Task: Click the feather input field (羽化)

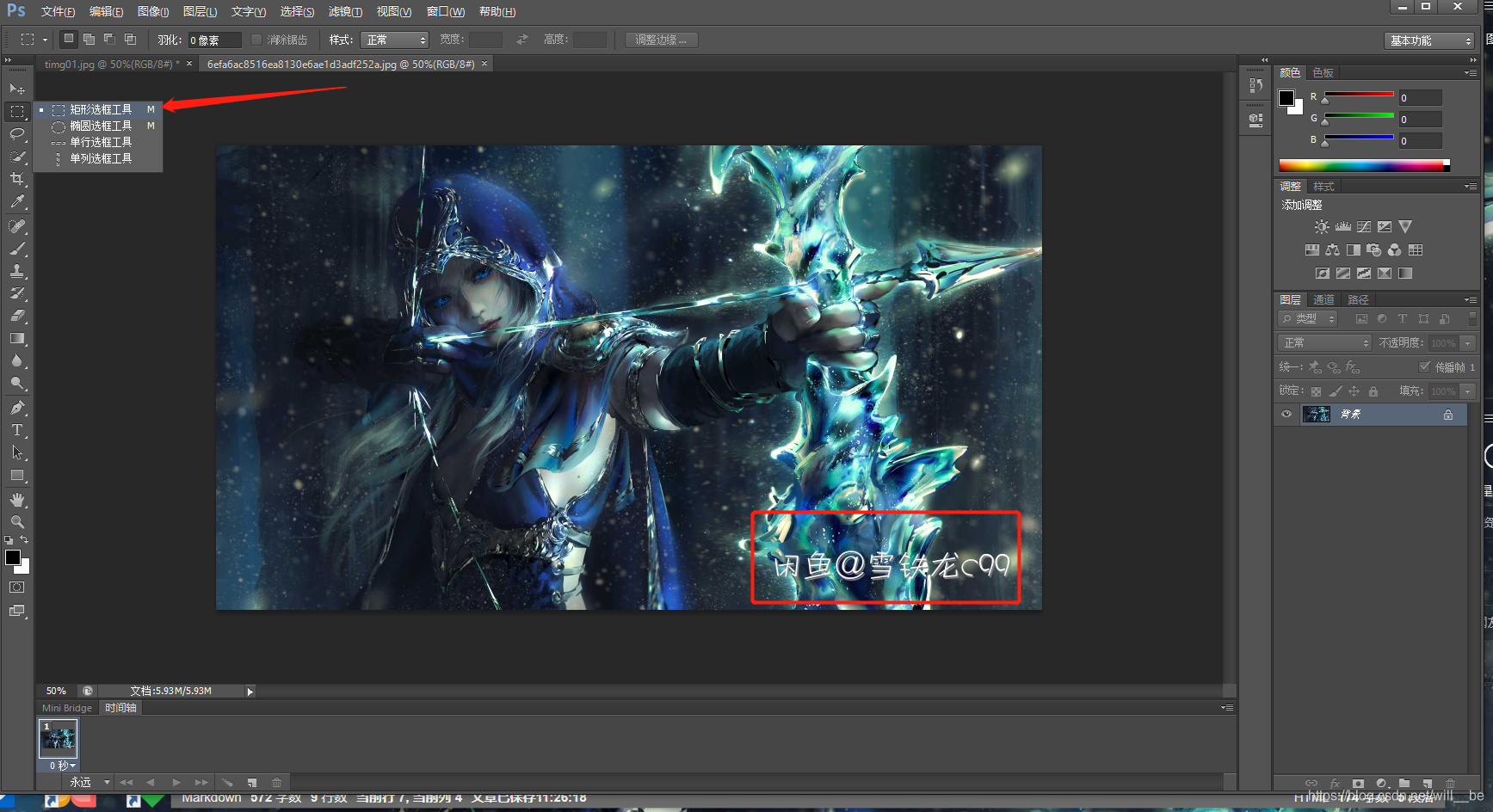Action: 214,40
